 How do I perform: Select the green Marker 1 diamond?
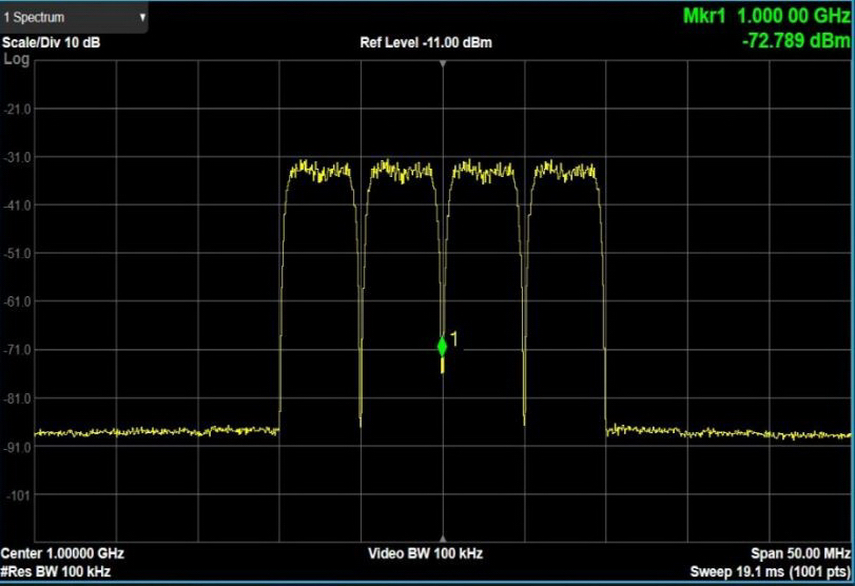point(442,346)
